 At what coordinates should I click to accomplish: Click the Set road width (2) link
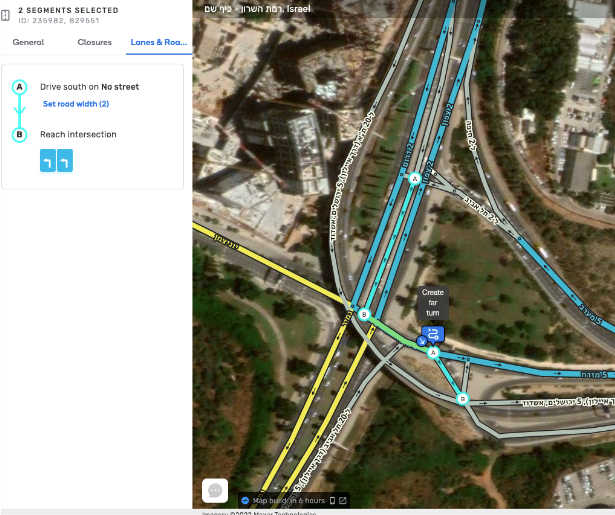[76, 104]
